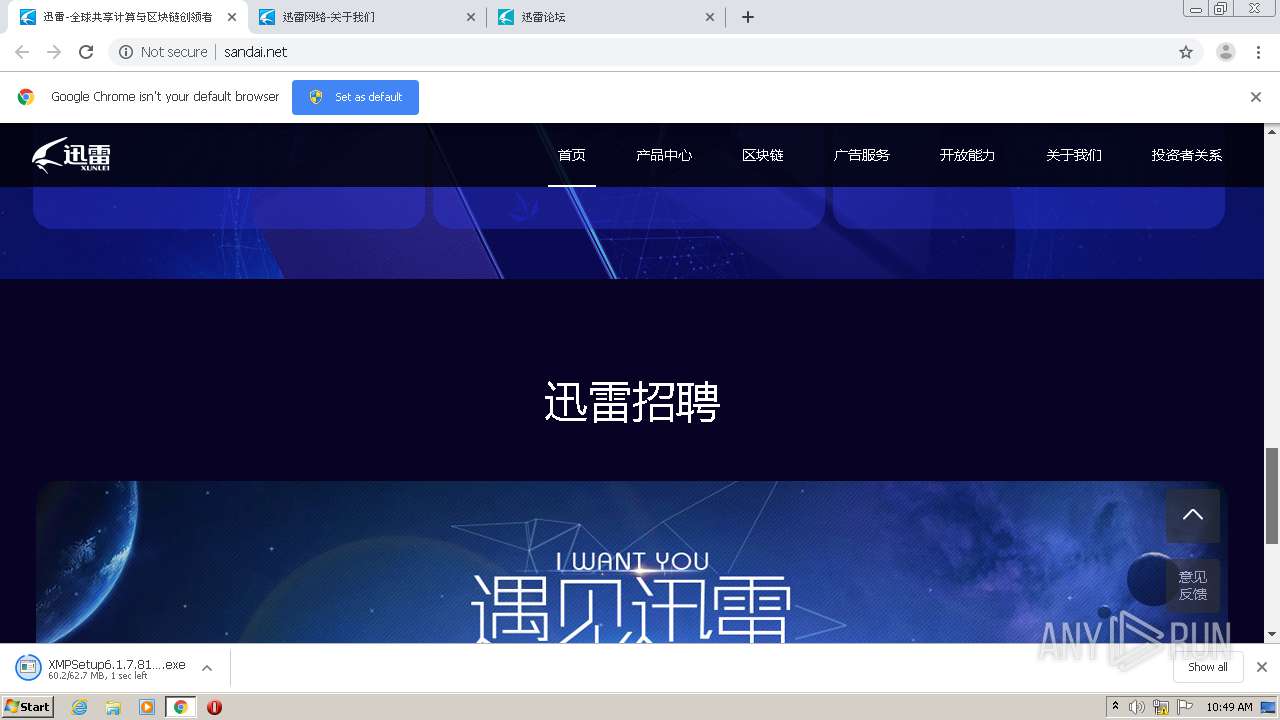This screenshot has width=1280, height=720.
Task: Select the 首页 navigation item
Action: (572, 155)
